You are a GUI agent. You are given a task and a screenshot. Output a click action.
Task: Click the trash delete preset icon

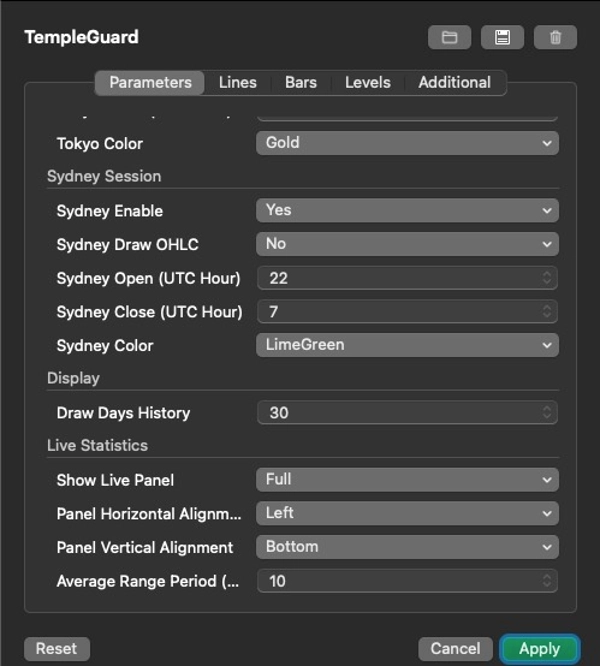click(x=555, y=37)
